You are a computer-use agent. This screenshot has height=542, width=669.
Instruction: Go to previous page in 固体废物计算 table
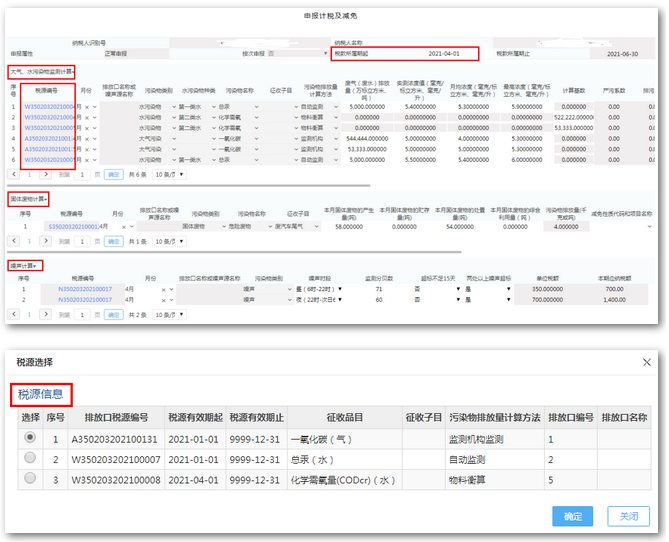tap(14, 241)
